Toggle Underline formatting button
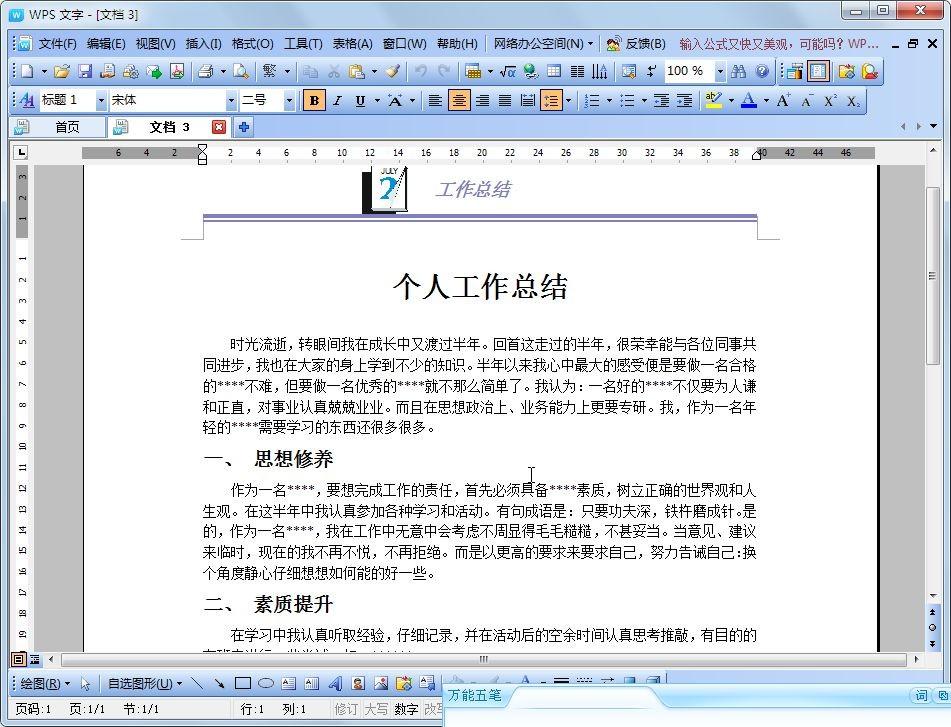The image size is (951, 727). pos(360,101)
